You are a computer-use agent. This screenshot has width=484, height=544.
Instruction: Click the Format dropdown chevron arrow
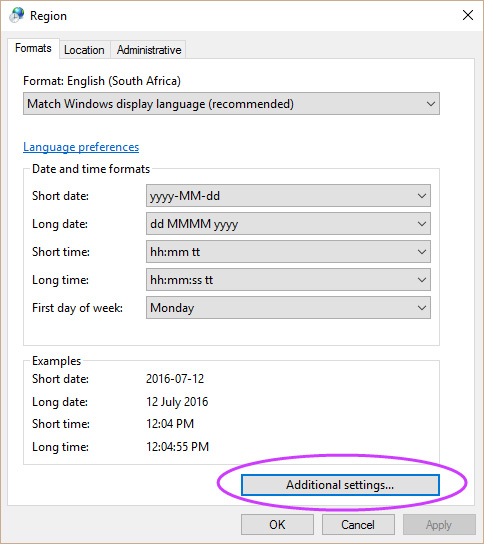tap(431, 104)
